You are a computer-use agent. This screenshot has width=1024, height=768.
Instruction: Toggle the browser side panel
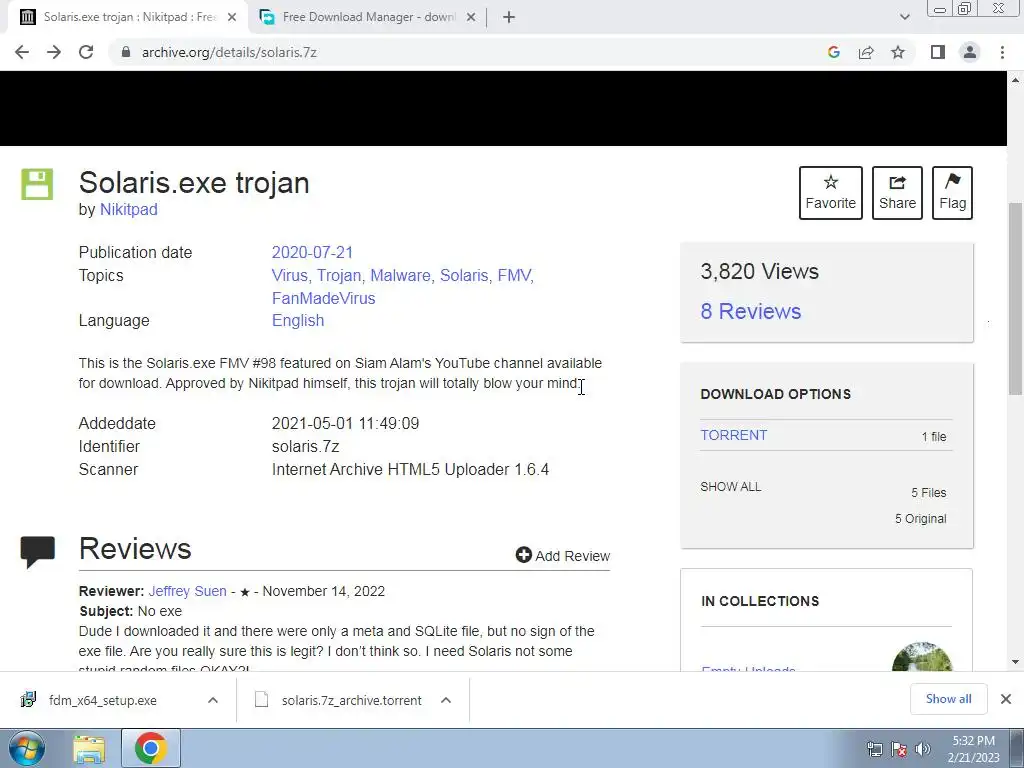click(938, 52)
